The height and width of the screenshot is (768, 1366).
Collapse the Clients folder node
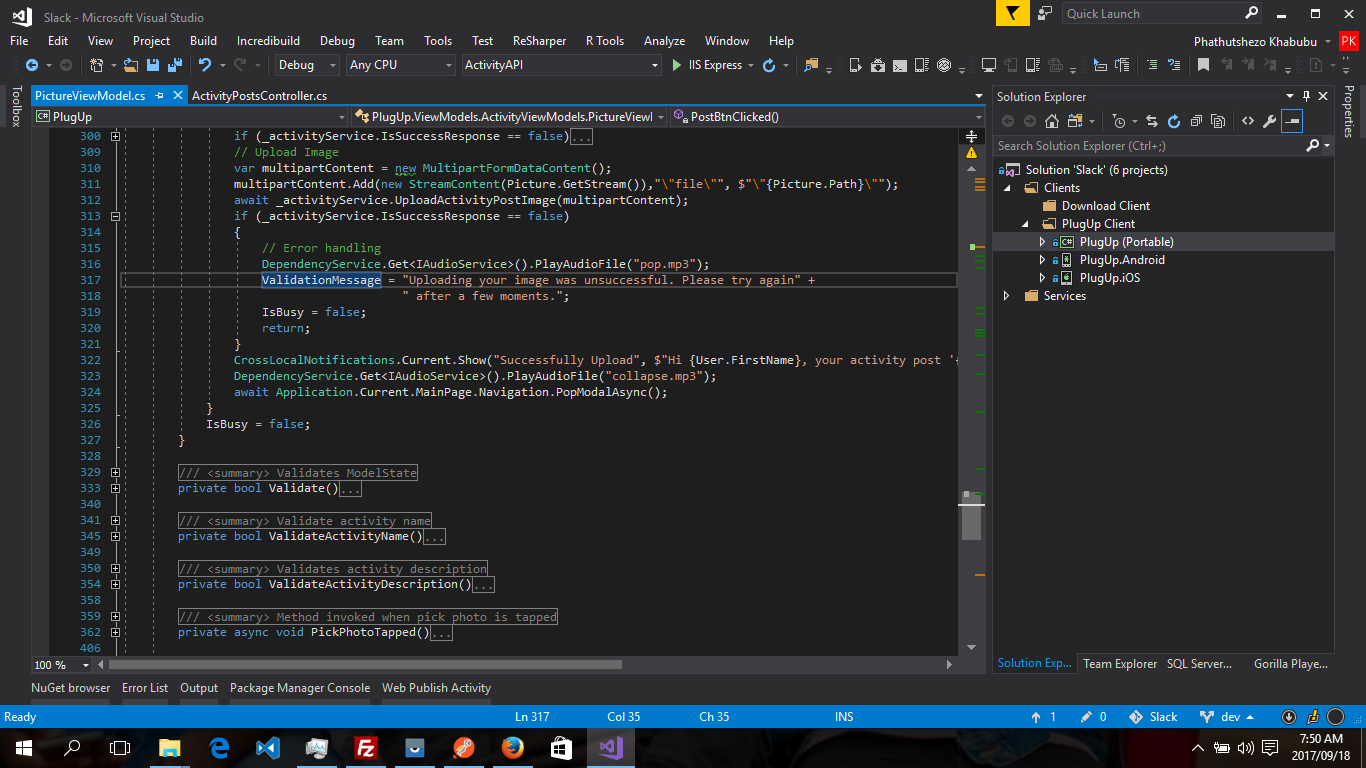click(1006, 188)
